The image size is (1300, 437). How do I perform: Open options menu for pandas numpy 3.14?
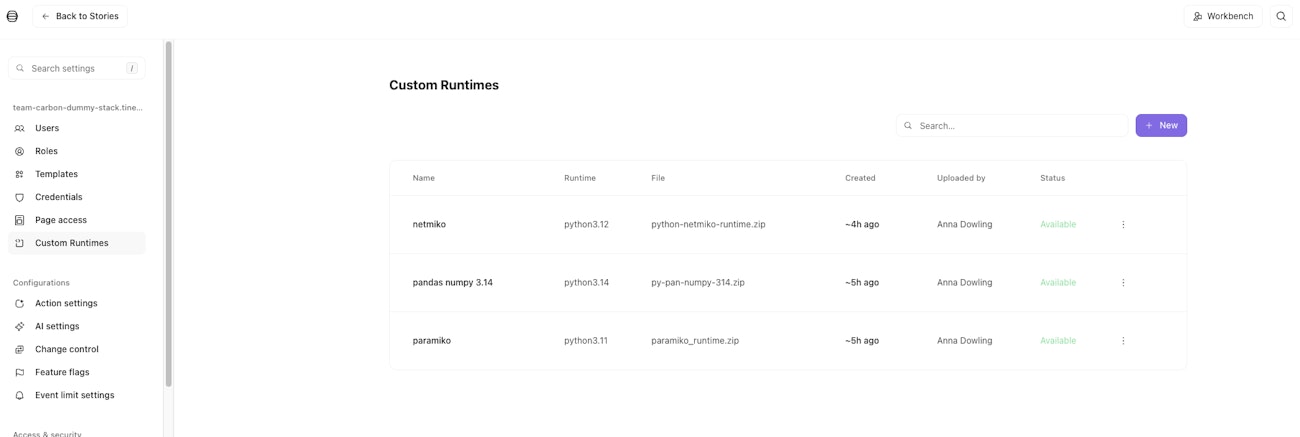click(1123, 283)
